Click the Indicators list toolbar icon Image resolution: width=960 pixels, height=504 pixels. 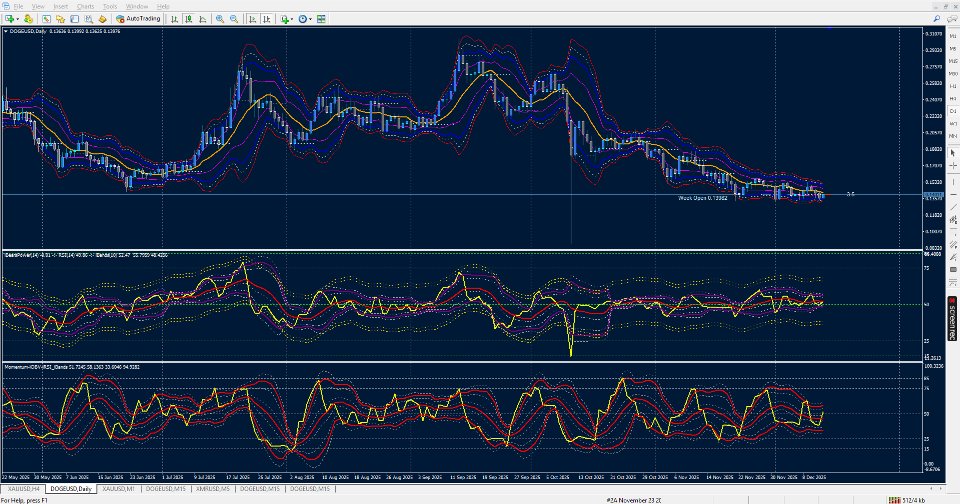click(285, 19)
